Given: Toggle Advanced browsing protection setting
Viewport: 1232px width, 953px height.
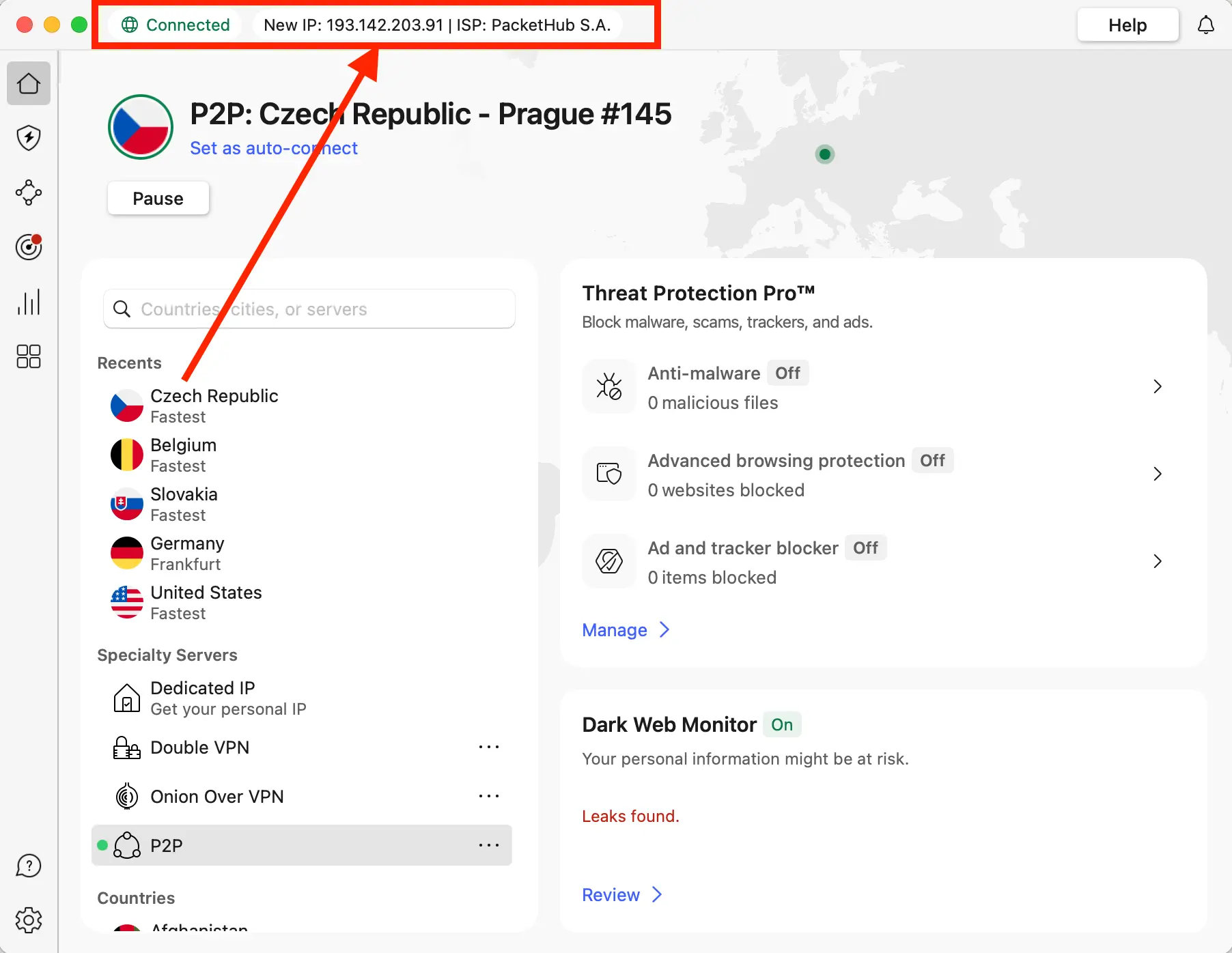Looking at the screenshot, I should pos(933,460).
